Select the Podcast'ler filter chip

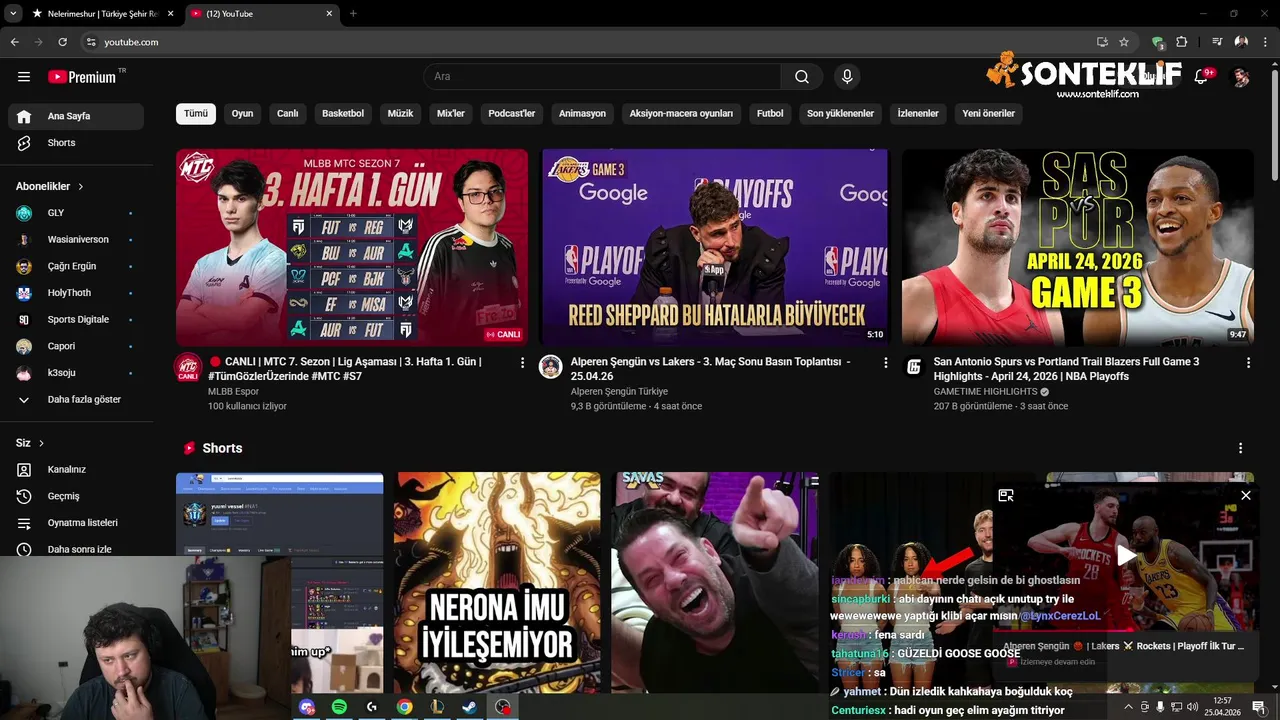click(512, 114)
